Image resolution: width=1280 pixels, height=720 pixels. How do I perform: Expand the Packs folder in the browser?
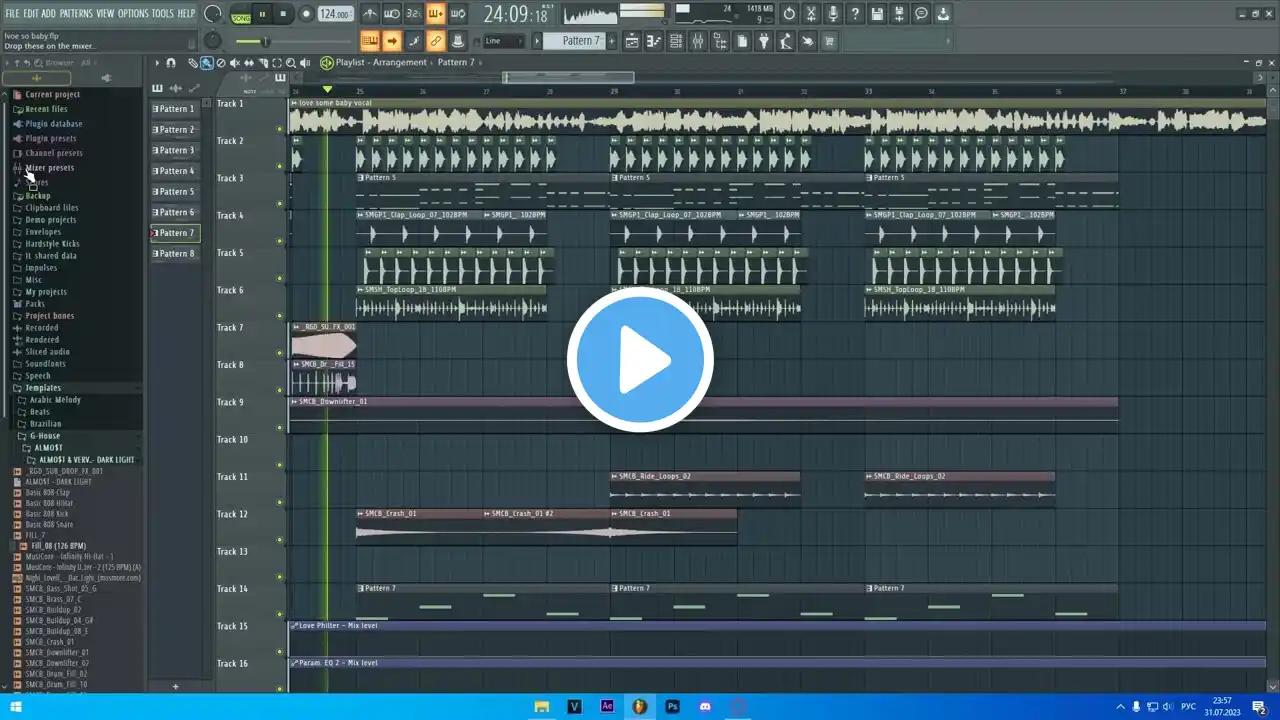[35, 304]
